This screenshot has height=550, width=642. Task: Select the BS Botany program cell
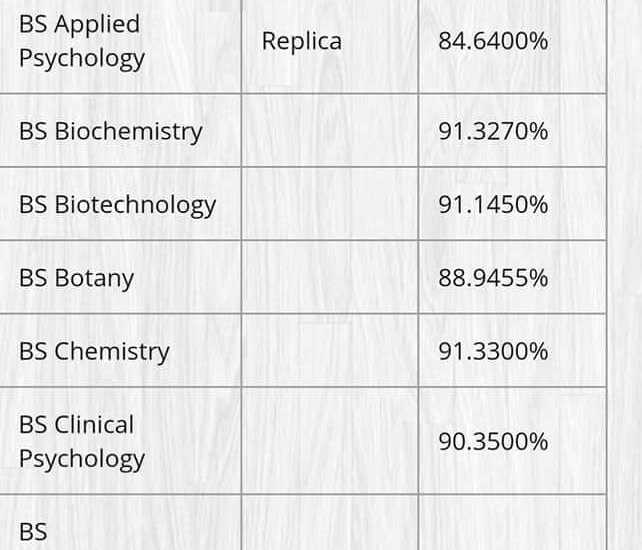click(x=76, y=277)
